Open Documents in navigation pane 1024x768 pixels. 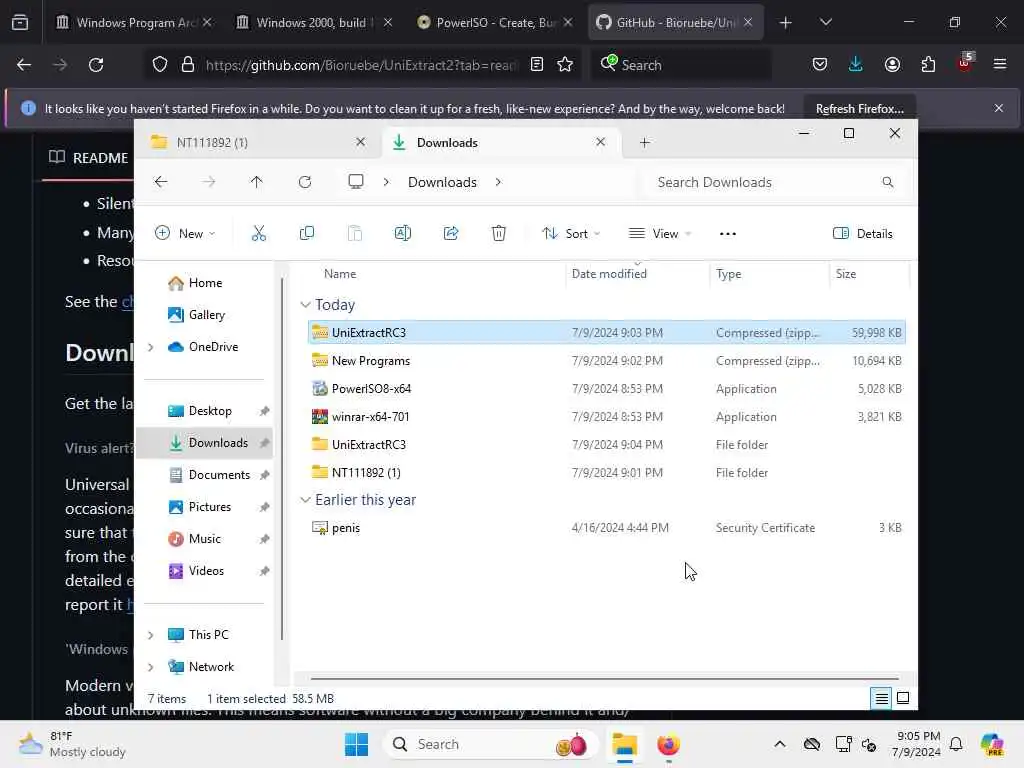(219, 475)
